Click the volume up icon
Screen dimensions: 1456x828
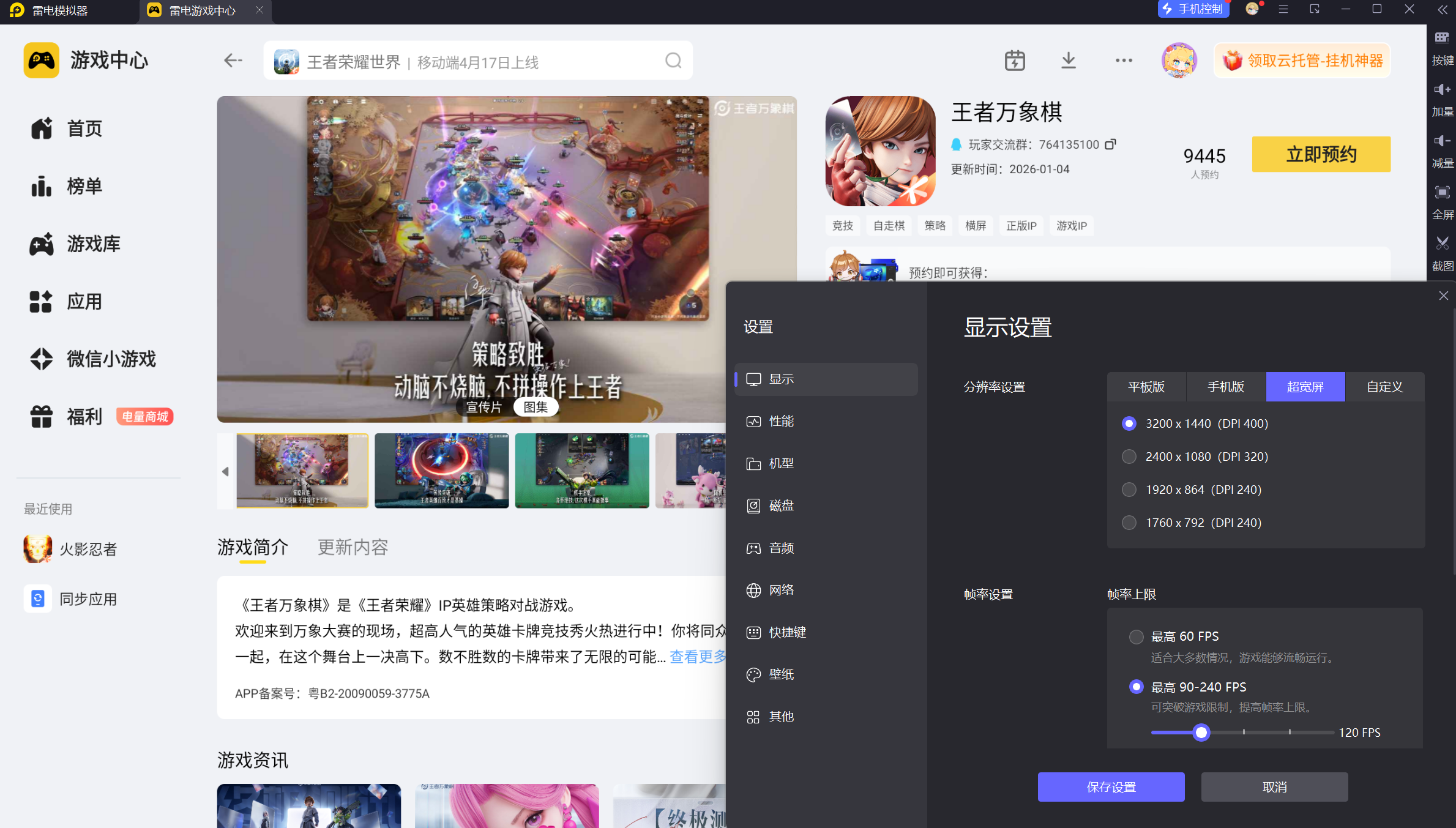click(1442, 90)
